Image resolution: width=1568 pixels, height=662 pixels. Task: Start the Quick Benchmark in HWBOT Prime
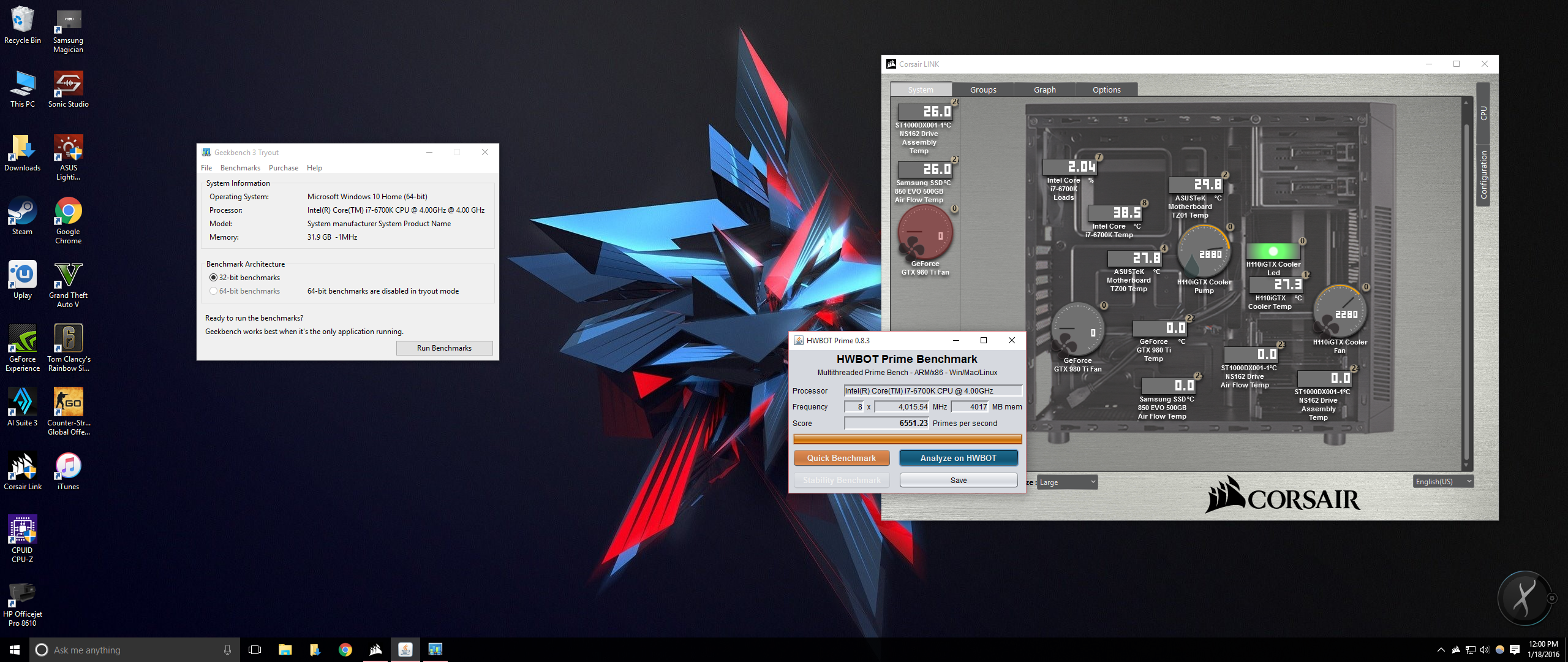pyautogui.click(x=841, y=458)
